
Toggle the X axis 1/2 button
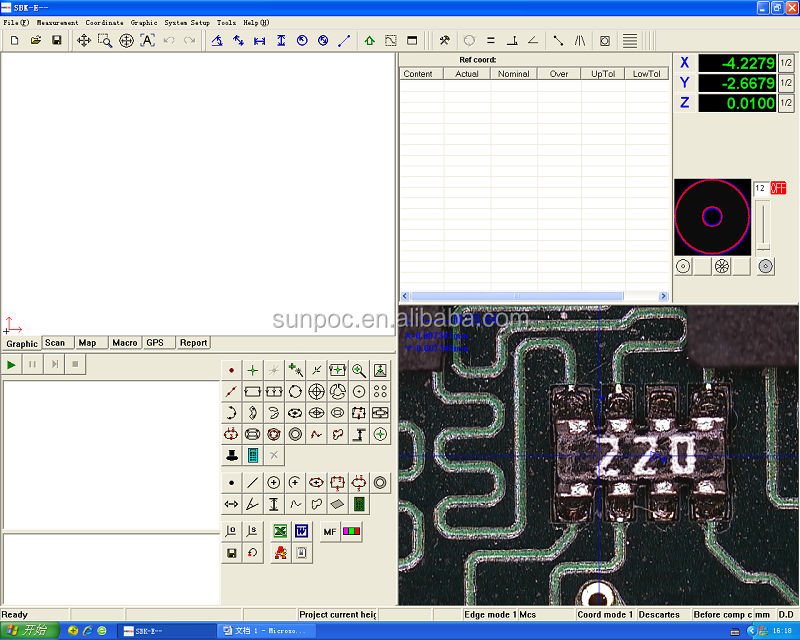(x=786, y=63)
